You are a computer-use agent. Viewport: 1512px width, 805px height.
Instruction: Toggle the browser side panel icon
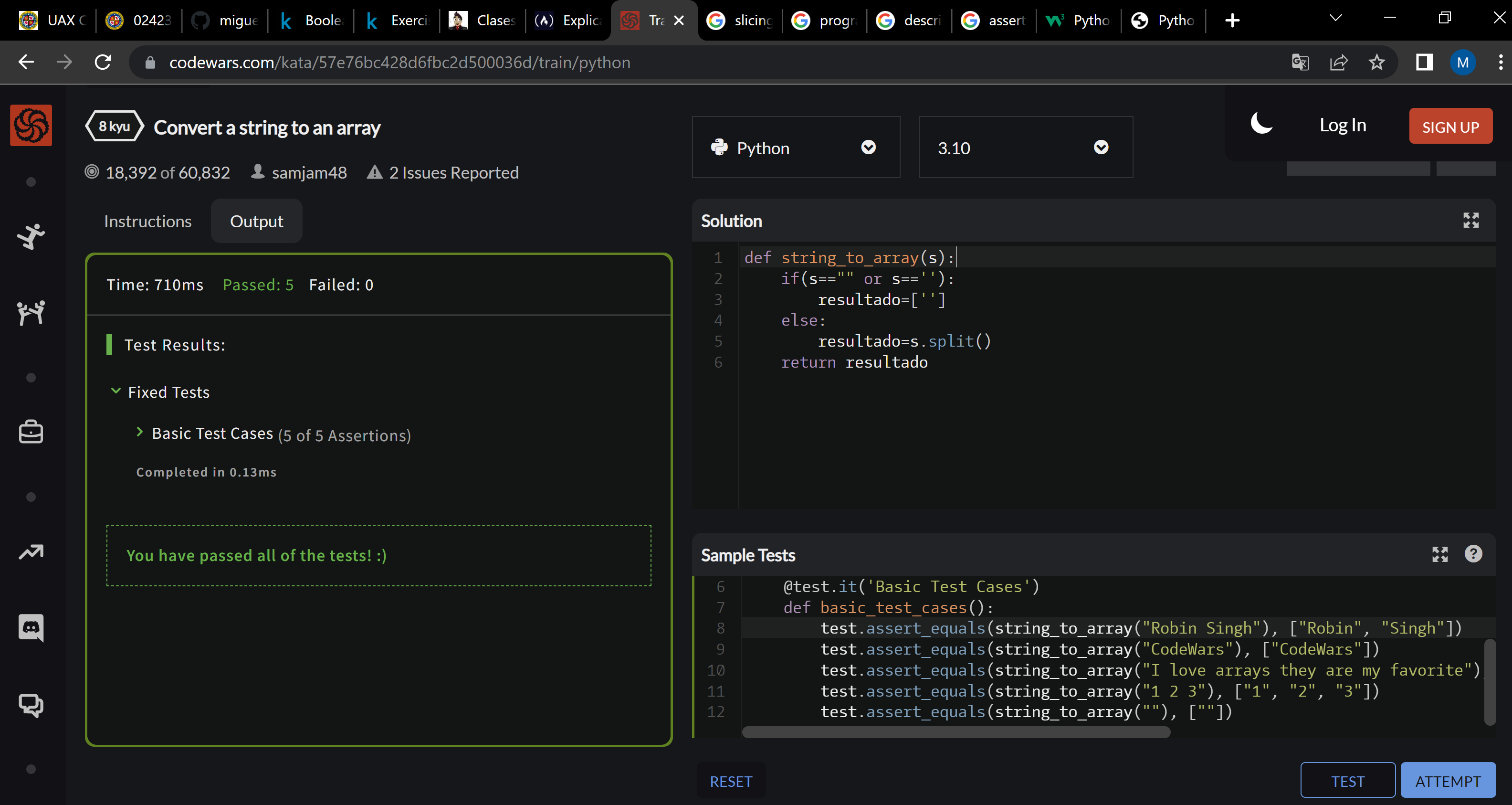coord(1423,62)
